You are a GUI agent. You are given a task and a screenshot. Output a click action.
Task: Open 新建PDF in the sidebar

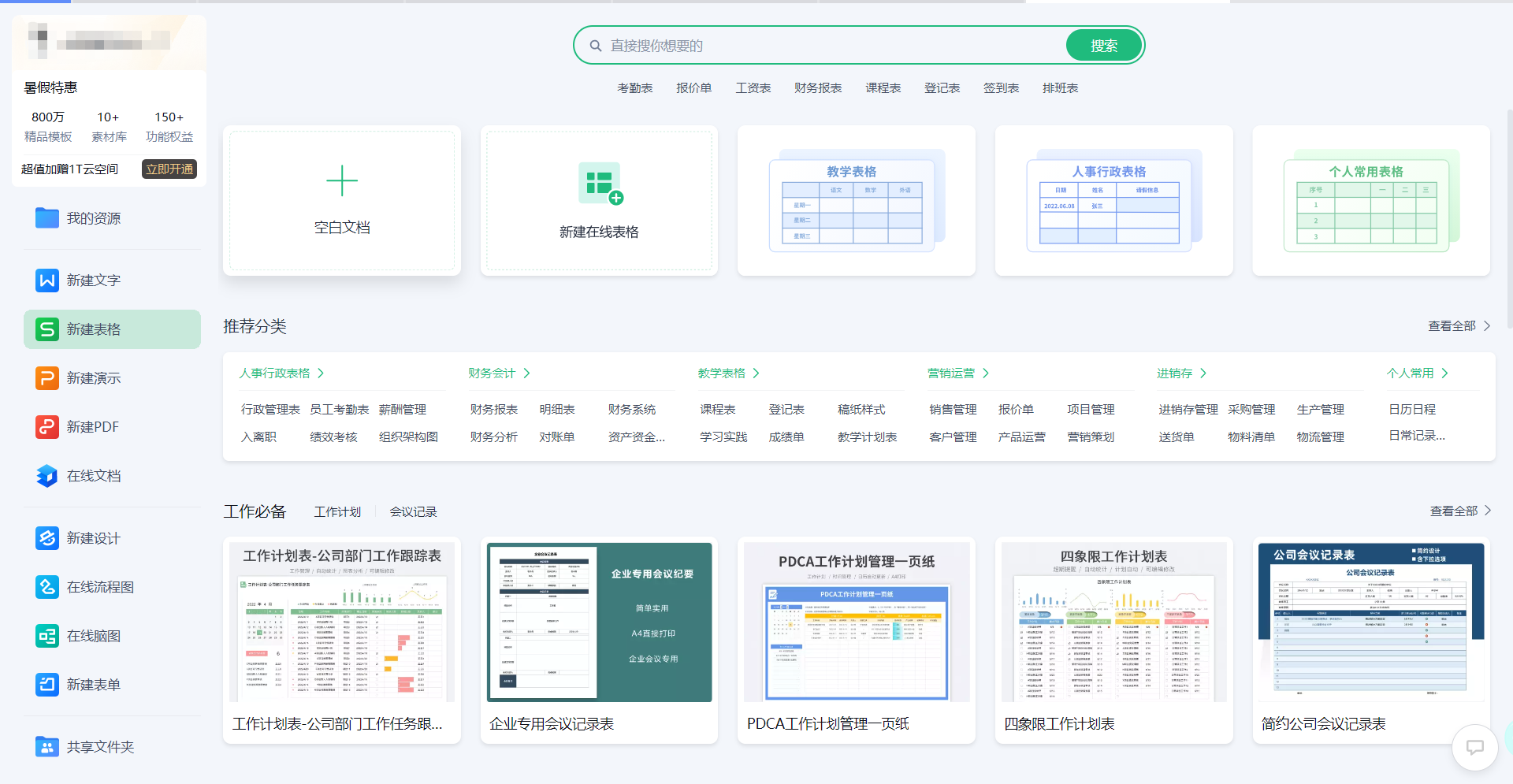(94, 426)
